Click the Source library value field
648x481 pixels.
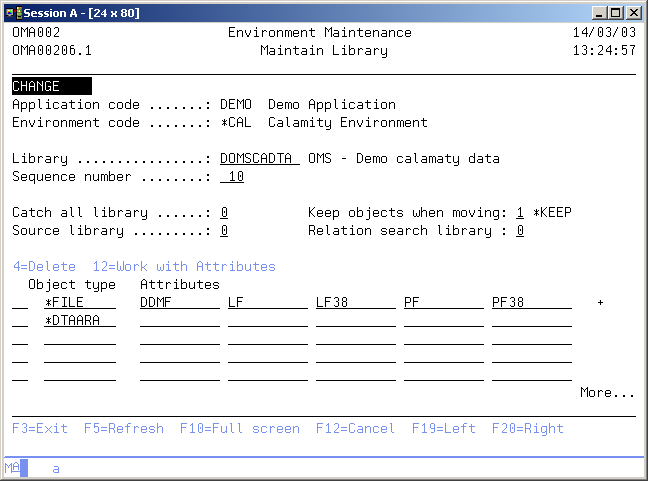click(224, 231)
